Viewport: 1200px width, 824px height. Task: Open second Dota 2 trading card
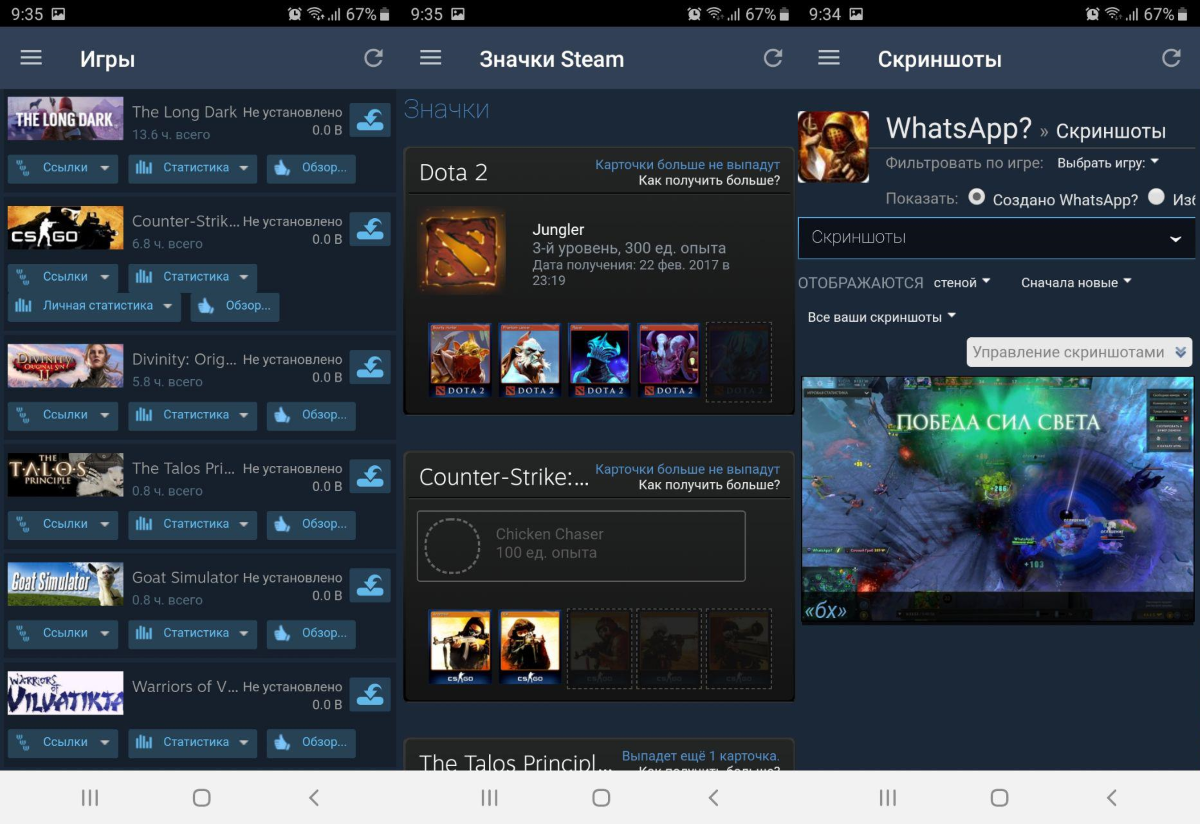530,360
